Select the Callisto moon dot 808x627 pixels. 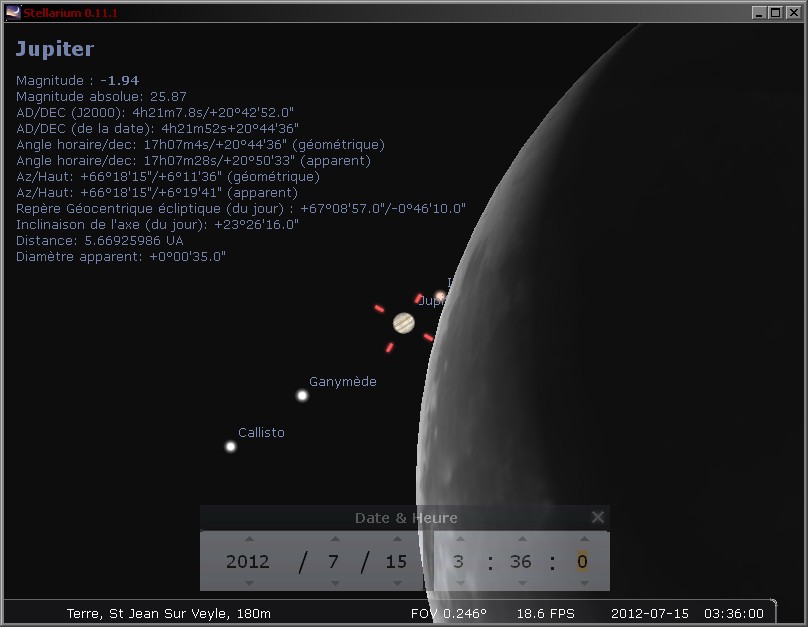point(230,446)
